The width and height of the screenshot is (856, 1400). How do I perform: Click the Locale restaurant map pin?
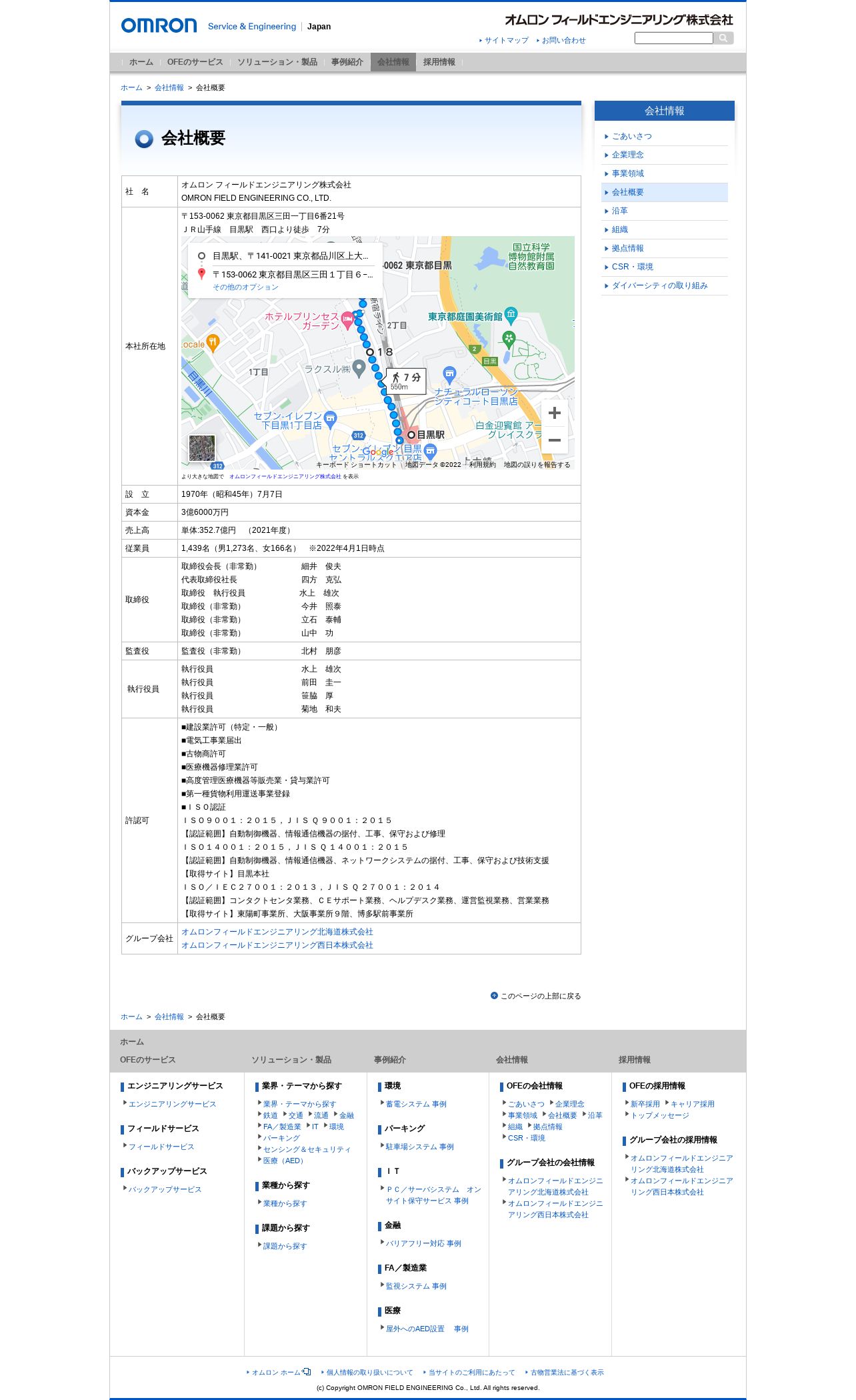pyautogui.click(x=213, y=343)
